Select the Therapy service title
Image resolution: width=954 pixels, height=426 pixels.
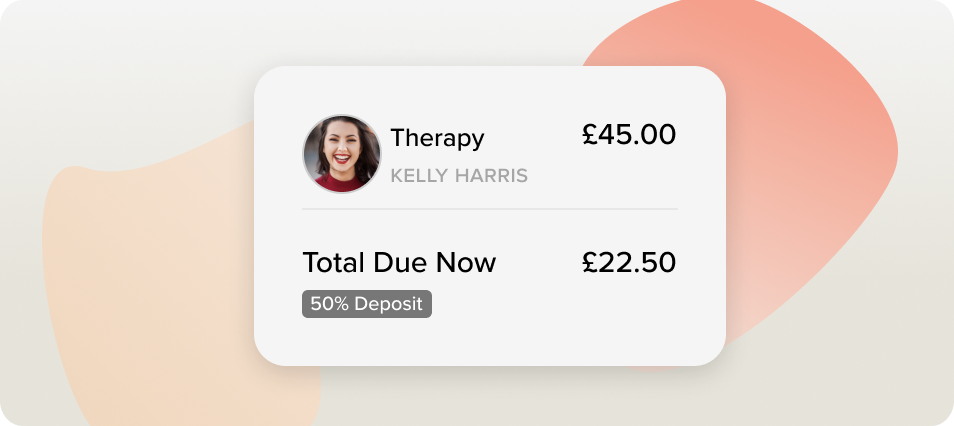coord(437,138)
